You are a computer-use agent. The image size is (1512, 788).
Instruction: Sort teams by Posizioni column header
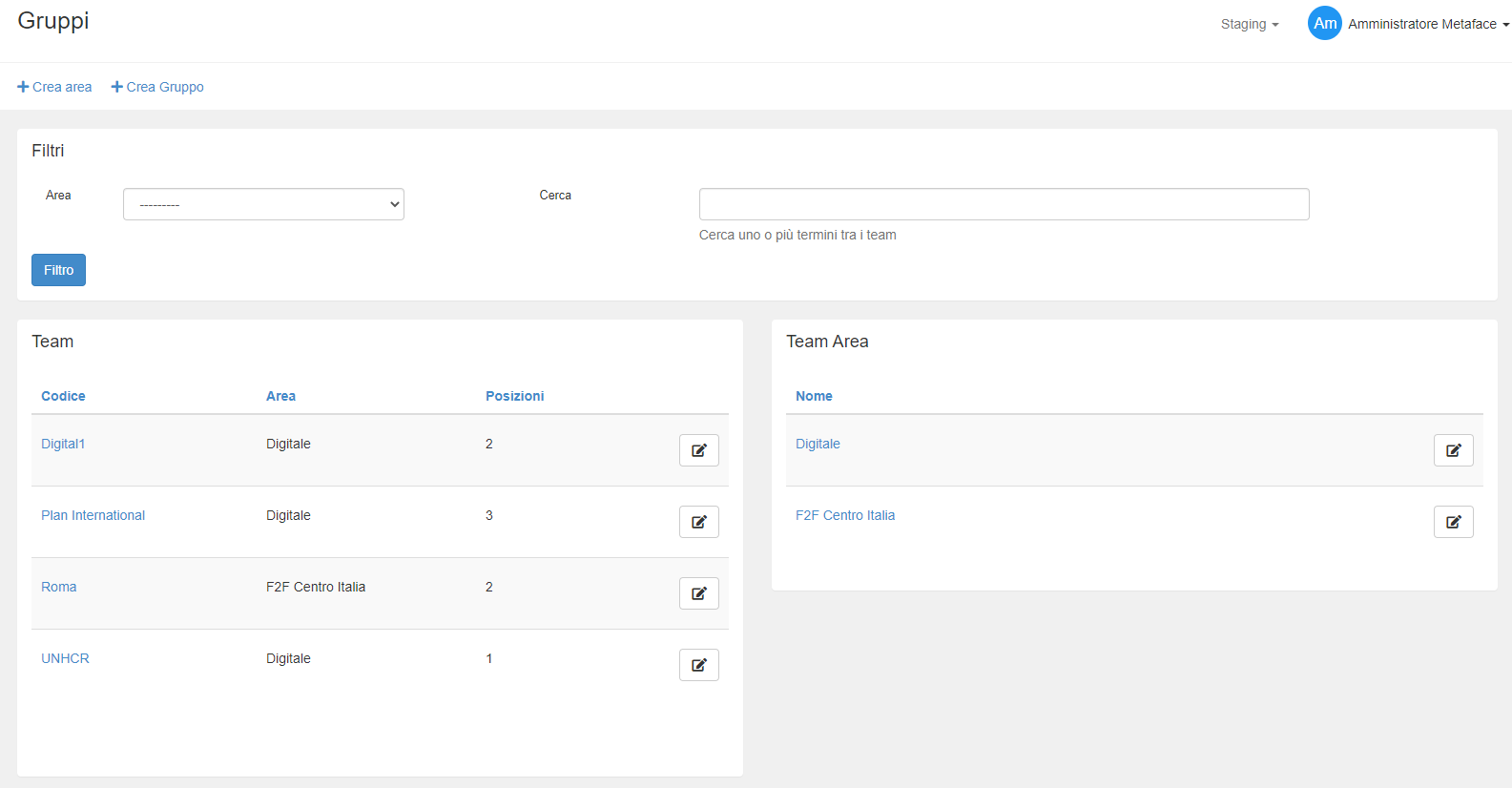click(x=514, y=396)
